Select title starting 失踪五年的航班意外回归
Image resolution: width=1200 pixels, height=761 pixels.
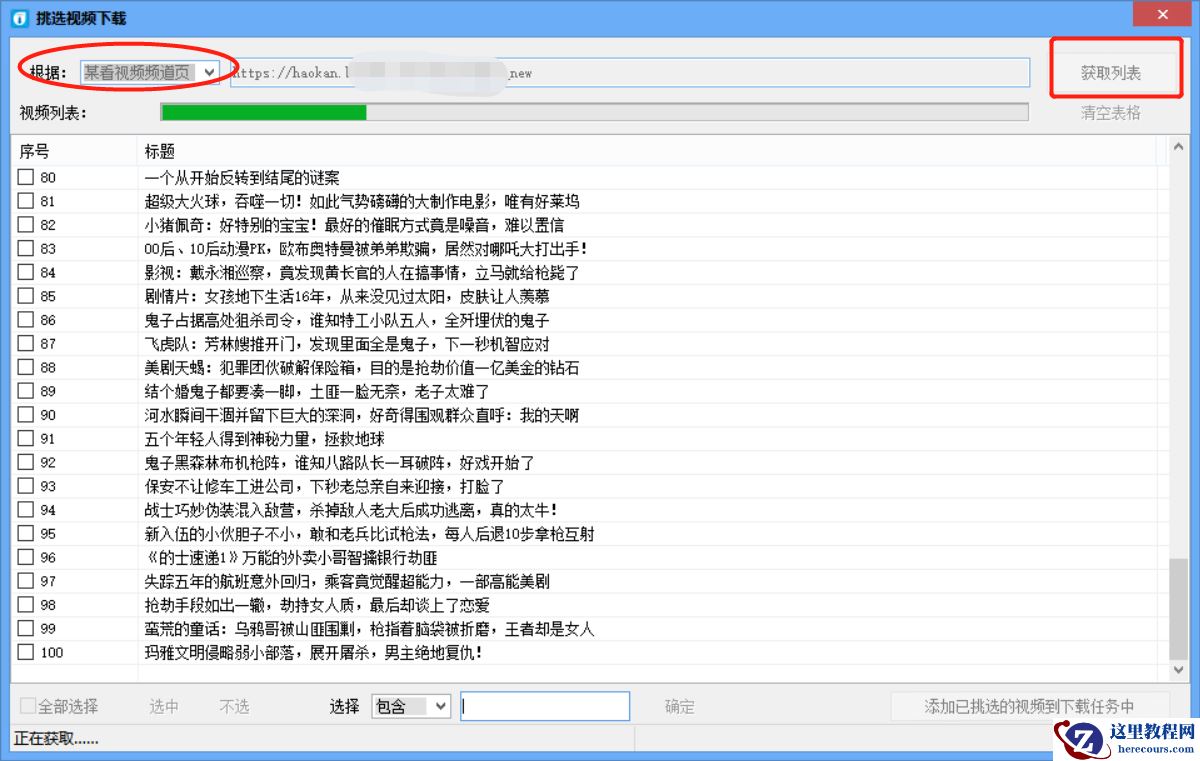click(346, 582)
